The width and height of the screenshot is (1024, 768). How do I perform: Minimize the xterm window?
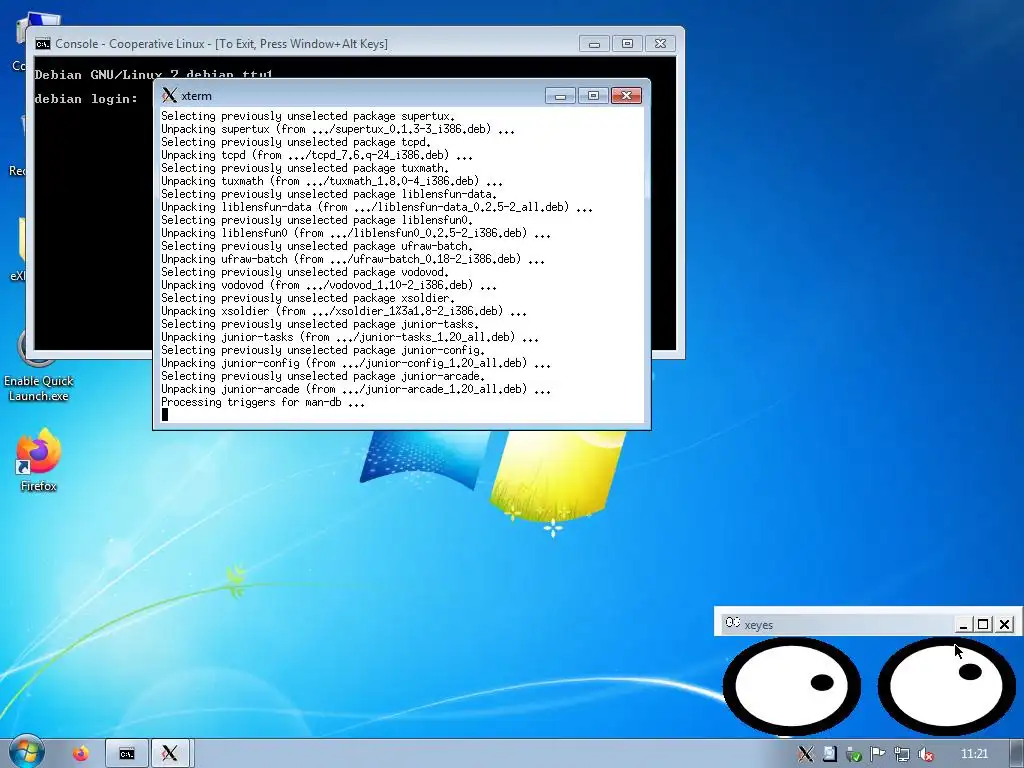click(x=560, y=95)
